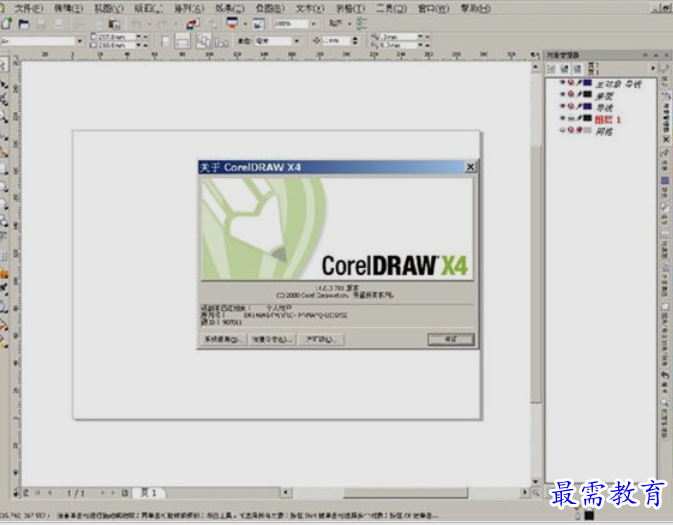This screenshot has width=673, height=525.
Task: Click the Paste clipboard toolbar icon
Action: pos(113,24)
